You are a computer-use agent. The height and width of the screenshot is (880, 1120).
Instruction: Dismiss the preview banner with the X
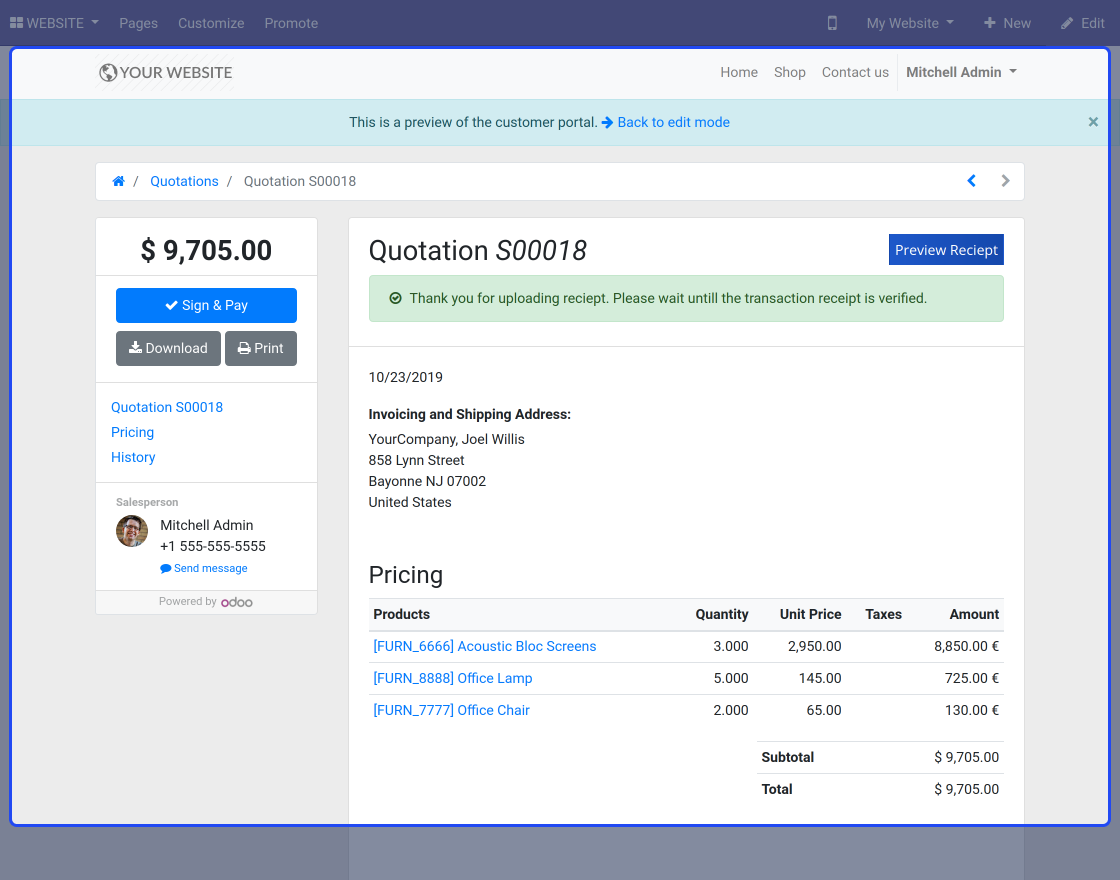(x=1093, y=122)
